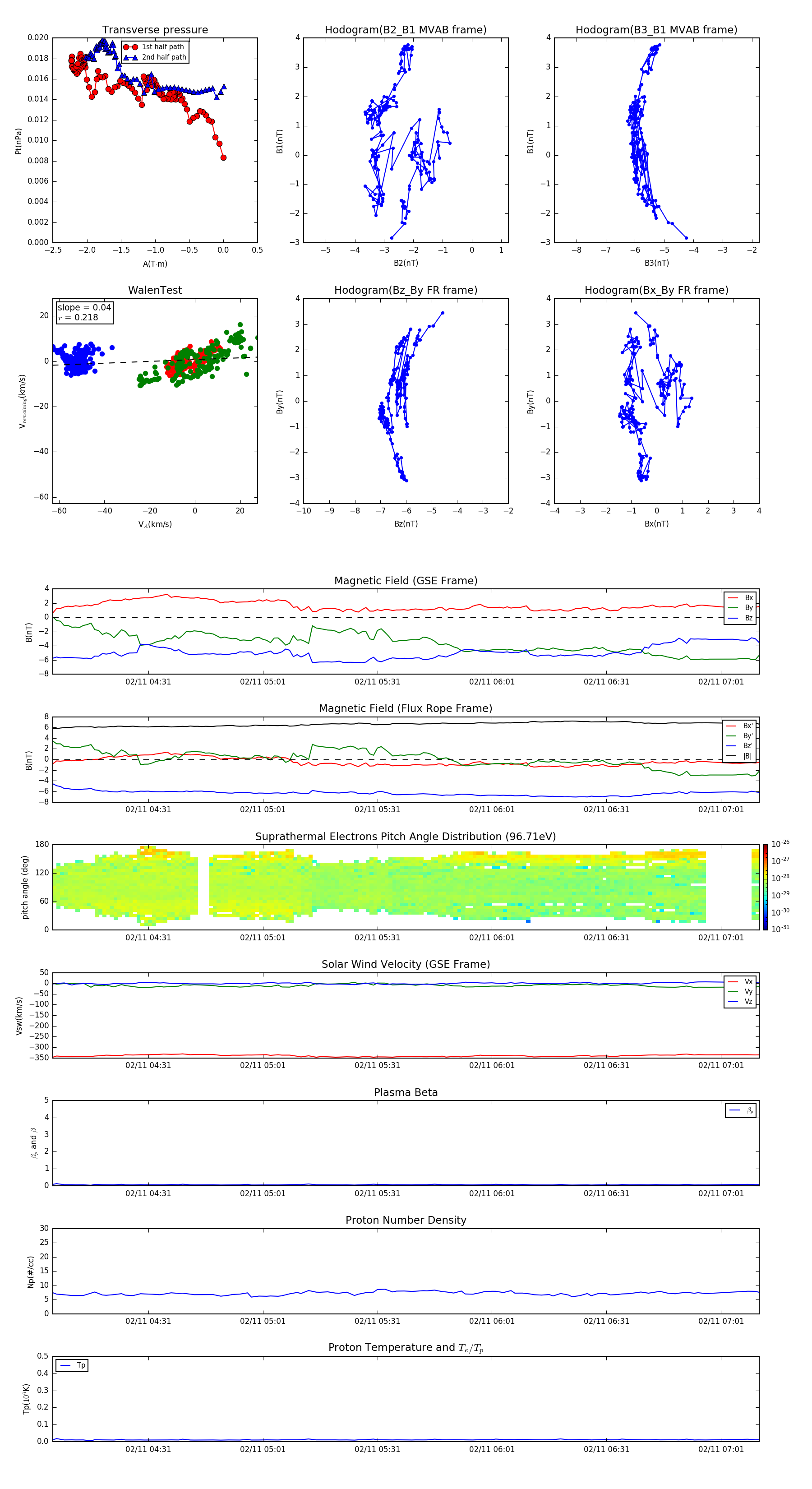Click the 'WalenTest' plot title
This screenshot has height=1489, width=812.
point(155,290)
